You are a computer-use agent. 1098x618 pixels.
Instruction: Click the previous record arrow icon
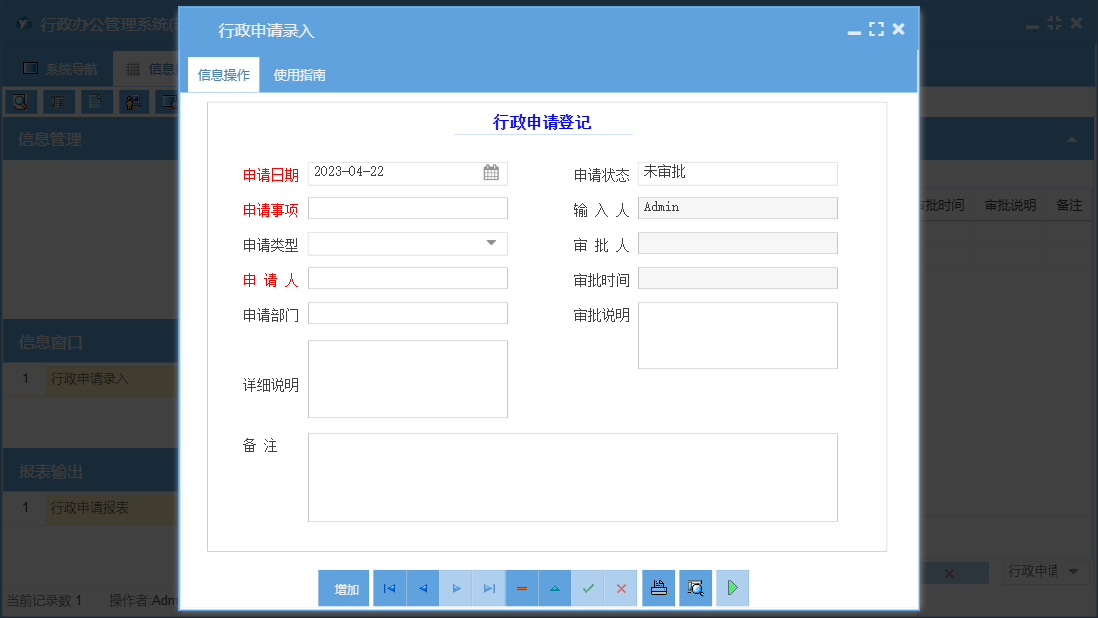point(422,588)
